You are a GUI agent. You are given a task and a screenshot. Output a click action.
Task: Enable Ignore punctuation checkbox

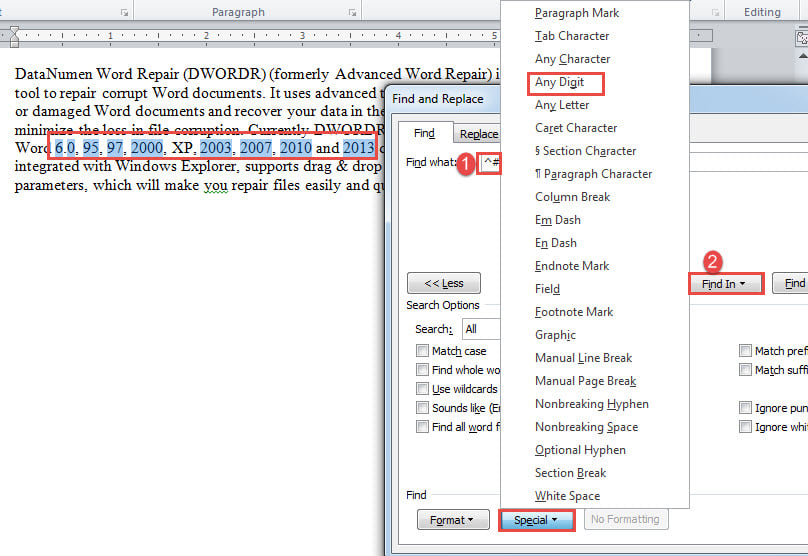click(745, 408)
